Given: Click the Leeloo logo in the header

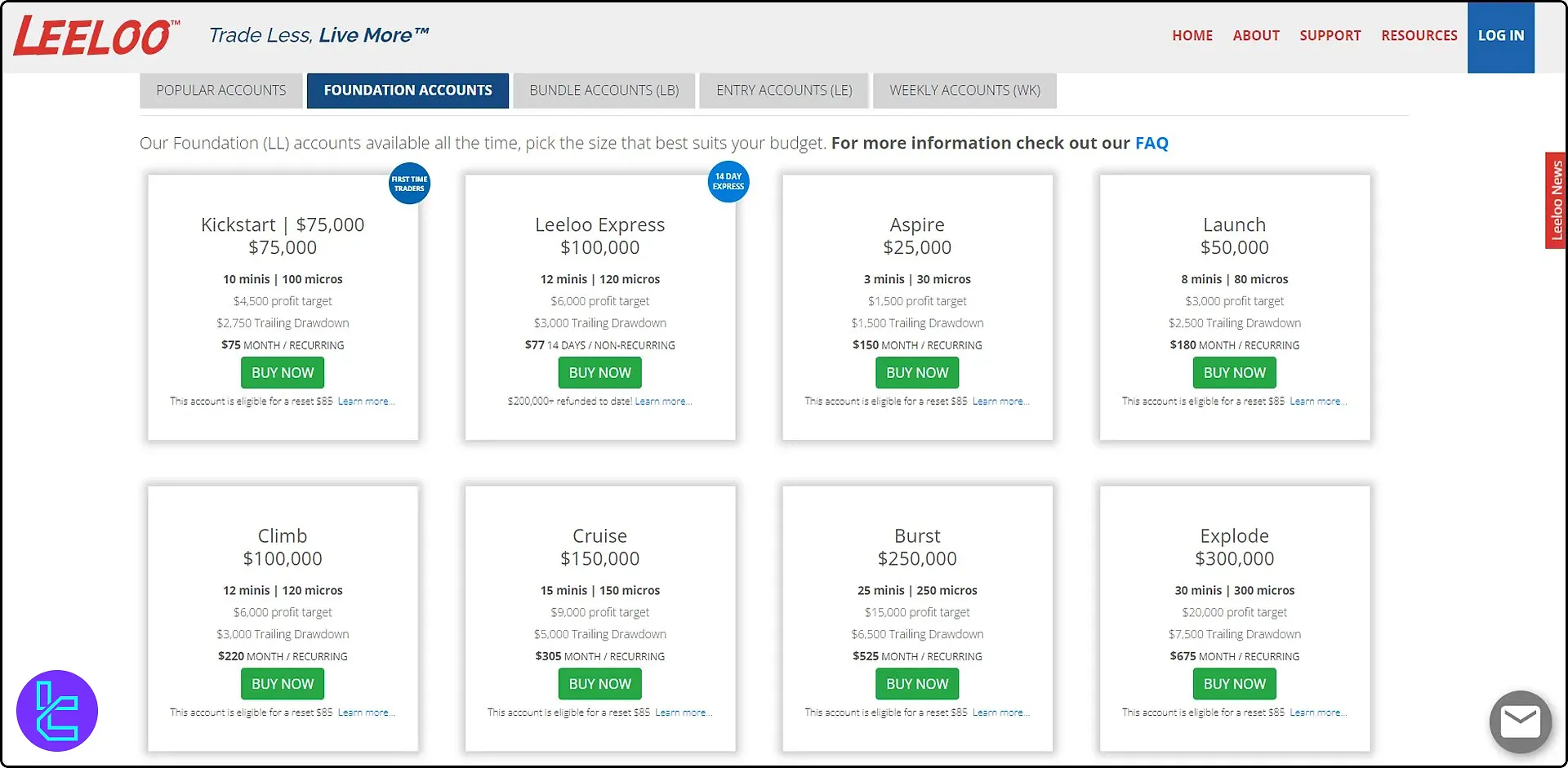Looking at the screenshot, I should point(96,36).
